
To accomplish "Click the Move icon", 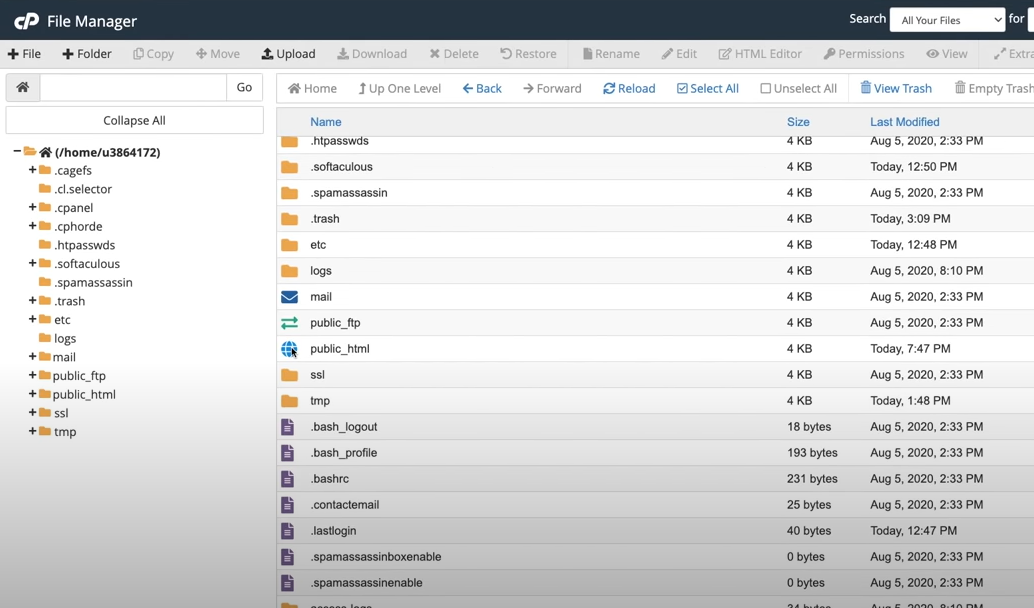I will pos(217,54).
